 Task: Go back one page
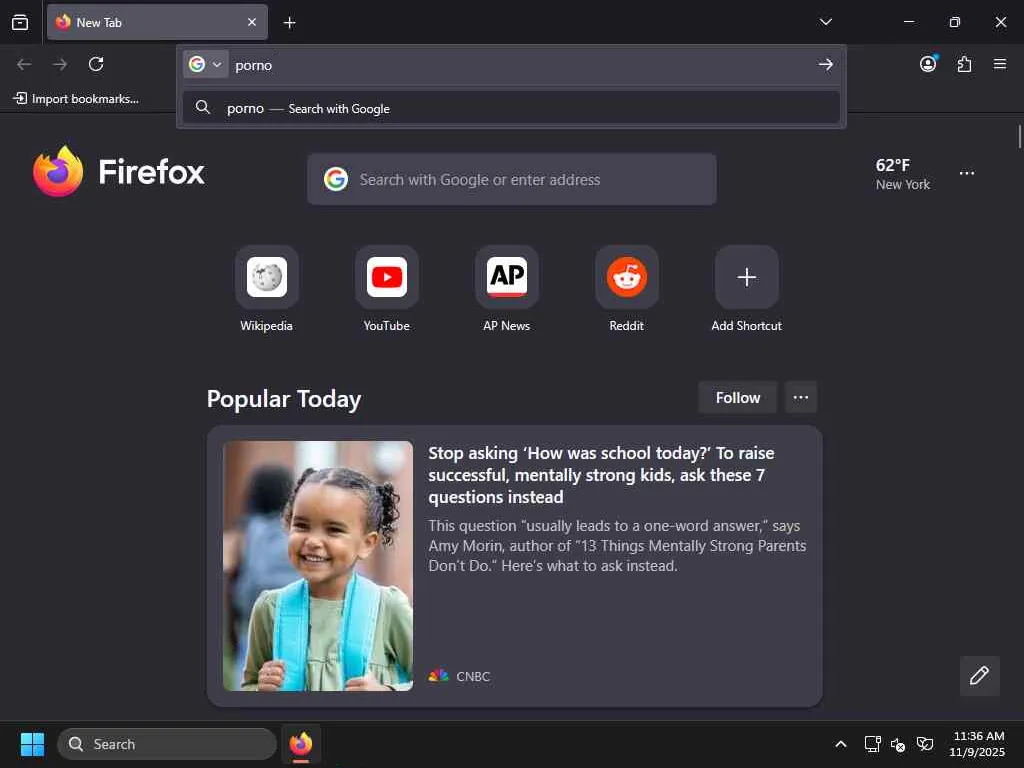[x=24, y=64]
